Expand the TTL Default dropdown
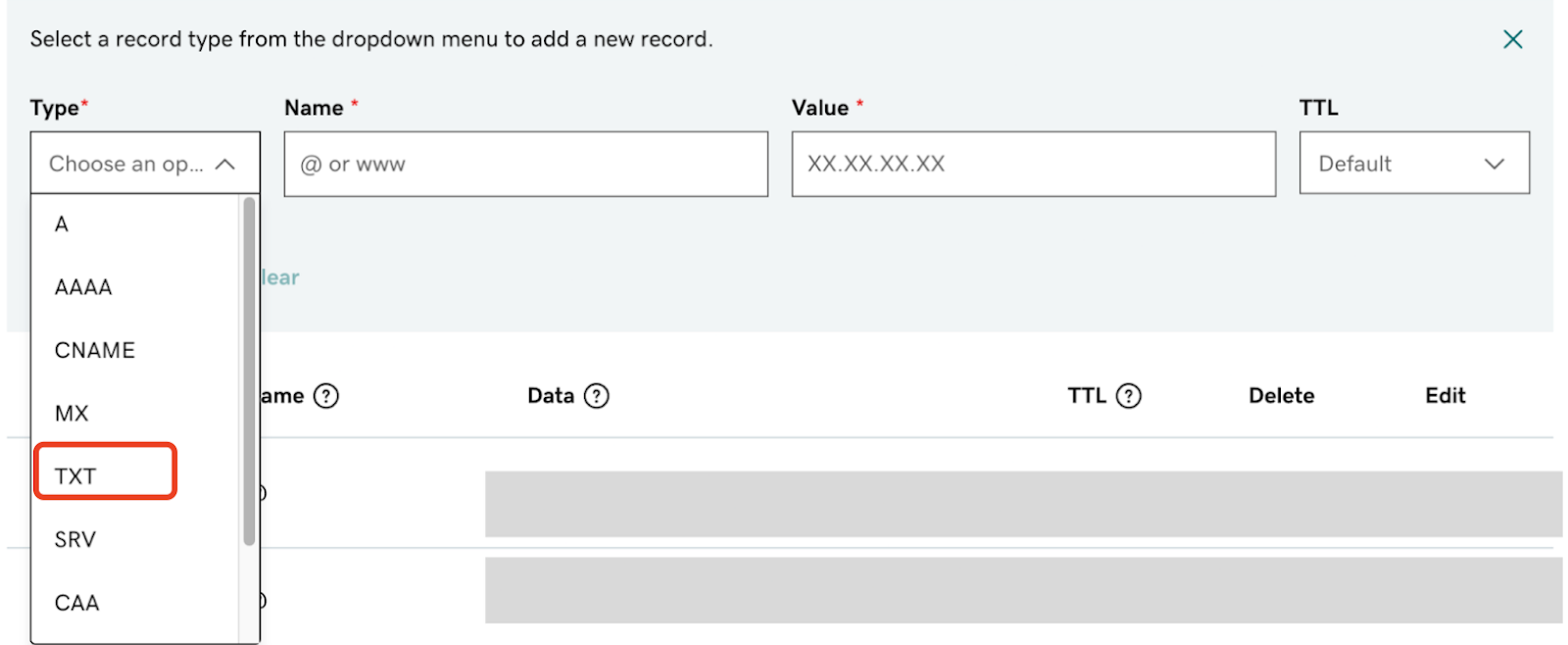Image resolution: width=1568 pixels, height=645 pixels. click(1414, 164)
